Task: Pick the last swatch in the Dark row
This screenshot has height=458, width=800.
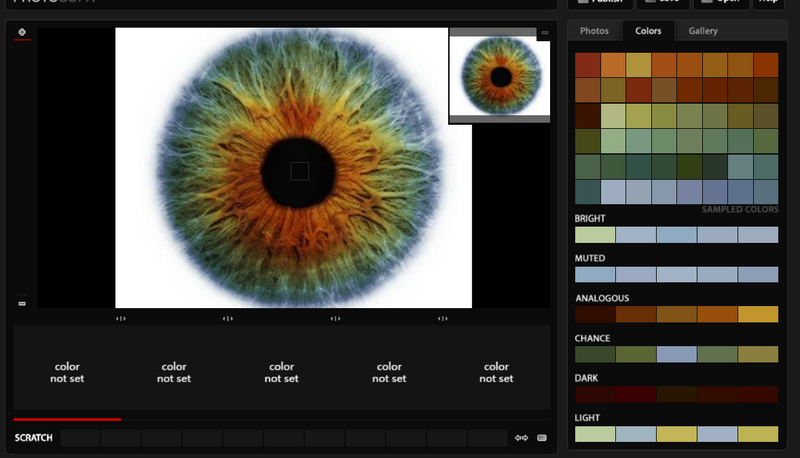Action: 758,394
